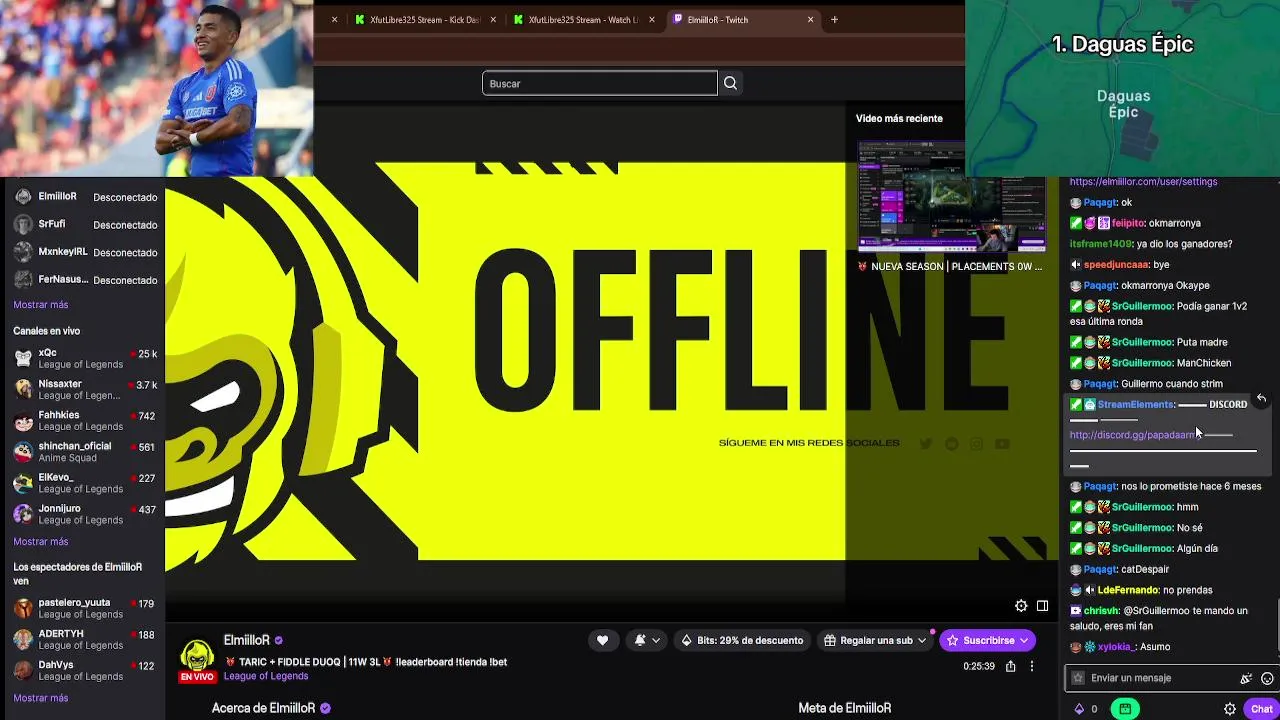
Task: Click StreamElements username in chat
Action: (1135, 404)
